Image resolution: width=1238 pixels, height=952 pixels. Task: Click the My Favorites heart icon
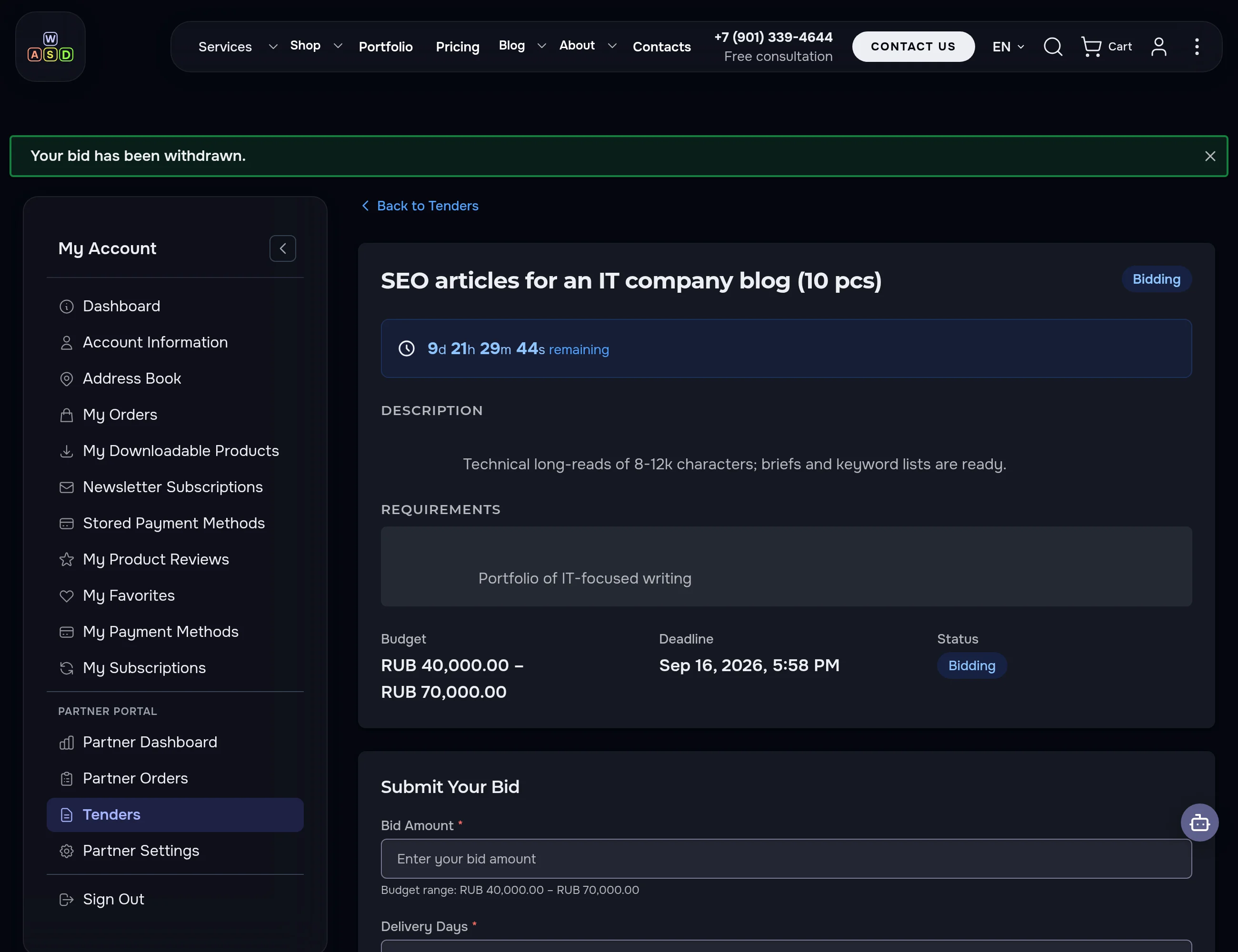click(66, 595)
